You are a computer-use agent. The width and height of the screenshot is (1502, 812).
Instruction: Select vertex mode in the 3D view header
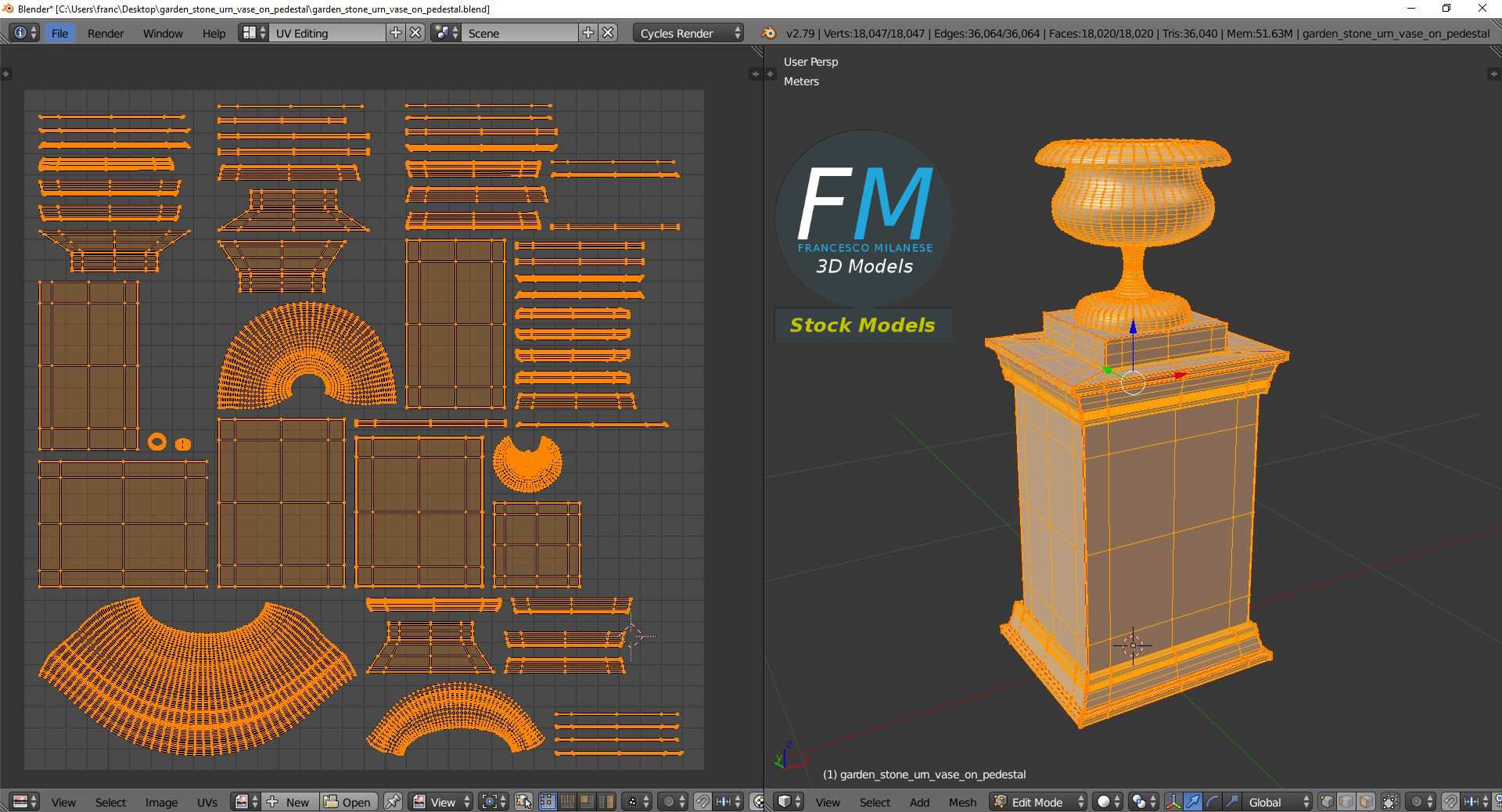point(1327,802)
